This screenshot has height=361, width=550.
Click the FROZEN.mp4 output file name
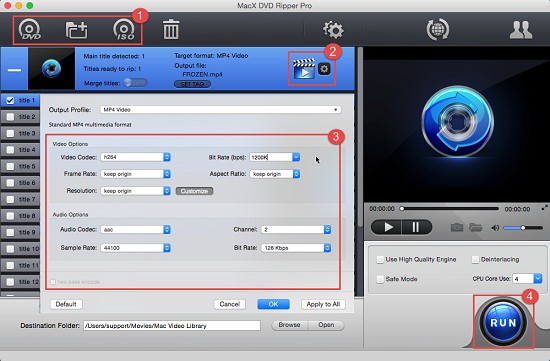tap(202, 74)
